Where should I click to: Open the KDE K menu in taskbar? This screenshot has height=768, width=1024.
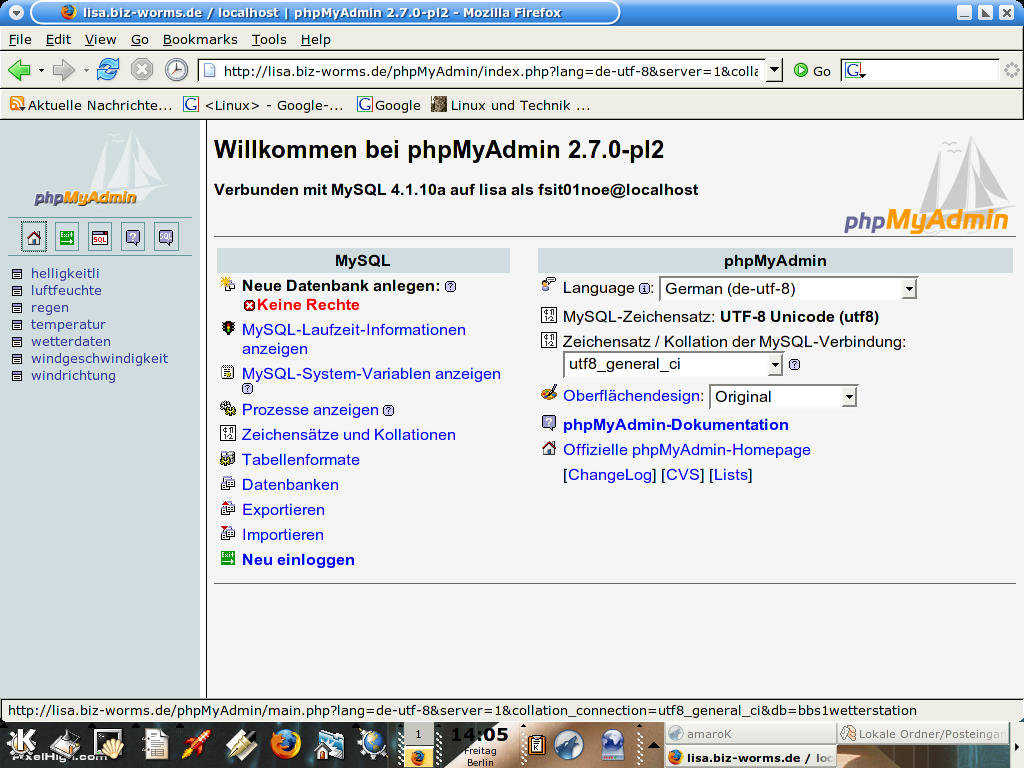point(23,743)
